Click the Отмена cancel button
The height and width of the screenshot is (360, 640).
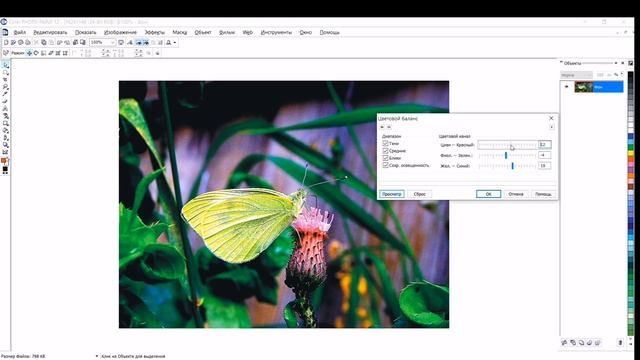click(x=516, y=194)
